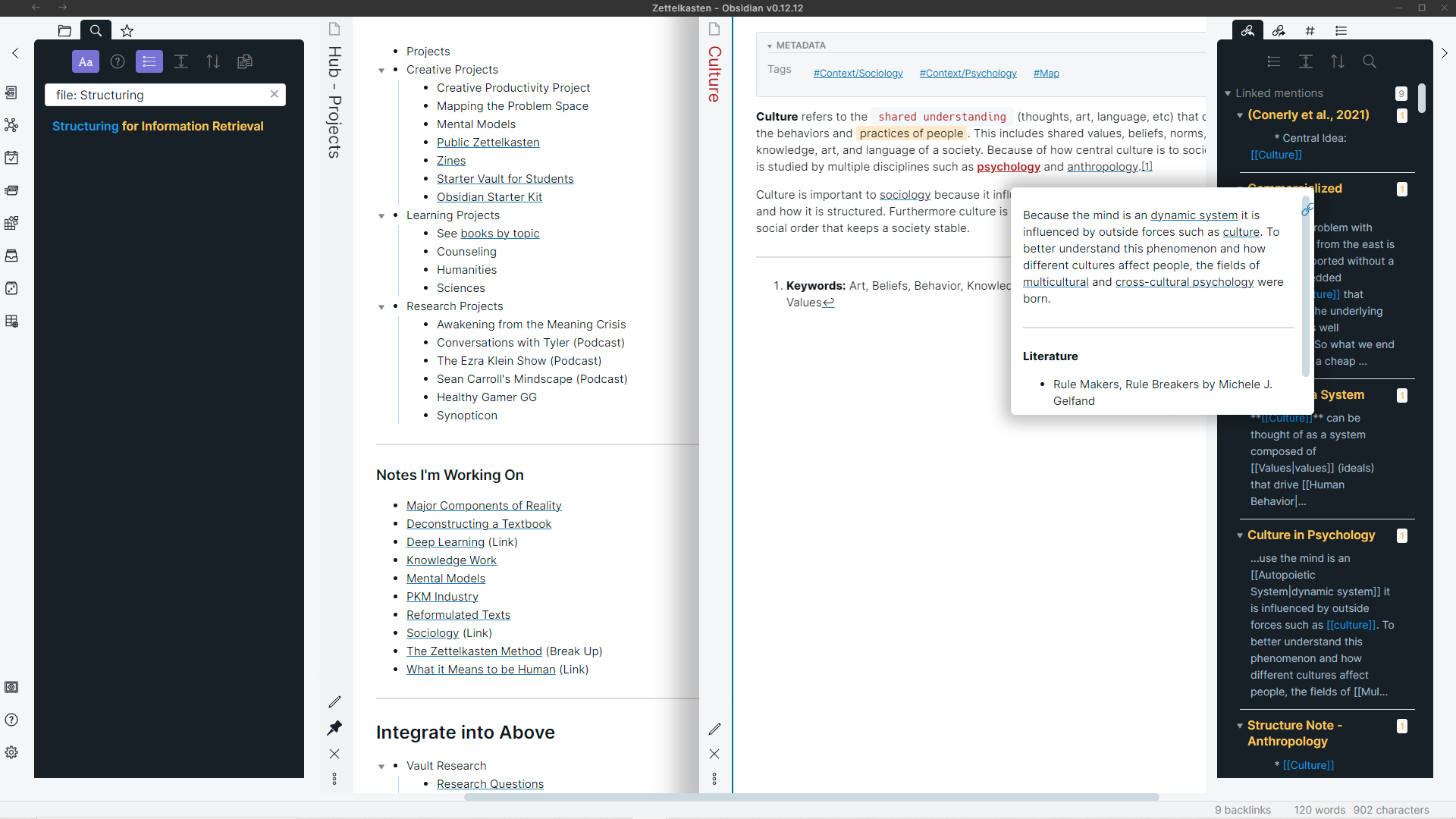1456x819 pixels.
Task: Switch to the tags pane tab
Action: point(1310,31)
